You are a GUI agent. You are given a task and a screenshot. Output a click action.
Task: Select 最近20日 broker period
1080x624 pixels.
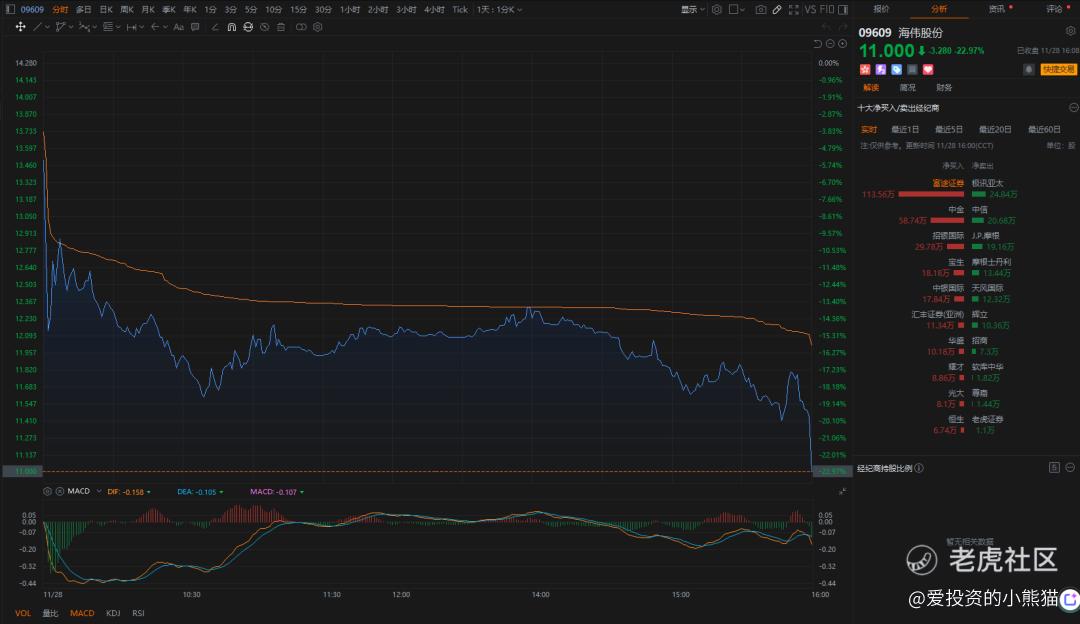(995, 129)
